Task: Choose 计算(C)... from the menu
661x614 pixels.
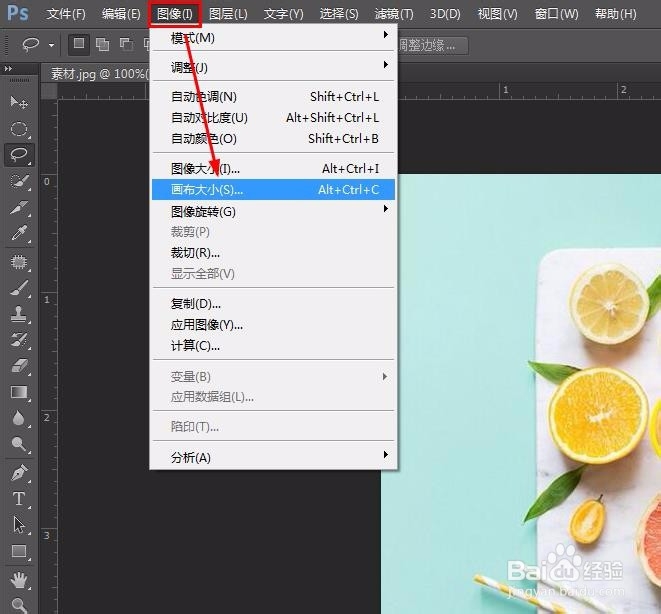Action: tap(273, 346)
